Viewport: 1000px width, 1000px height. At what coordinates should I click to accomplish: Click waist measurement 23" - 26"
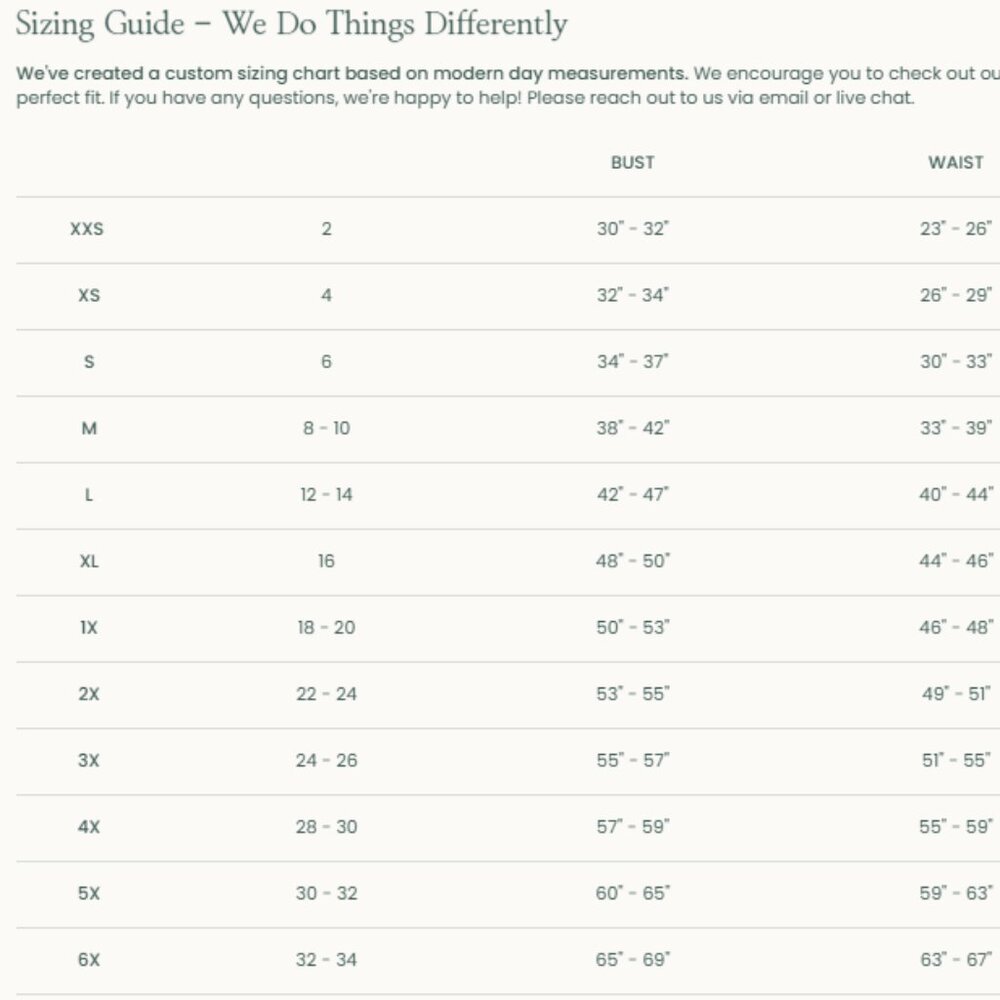tap(955, 229)
